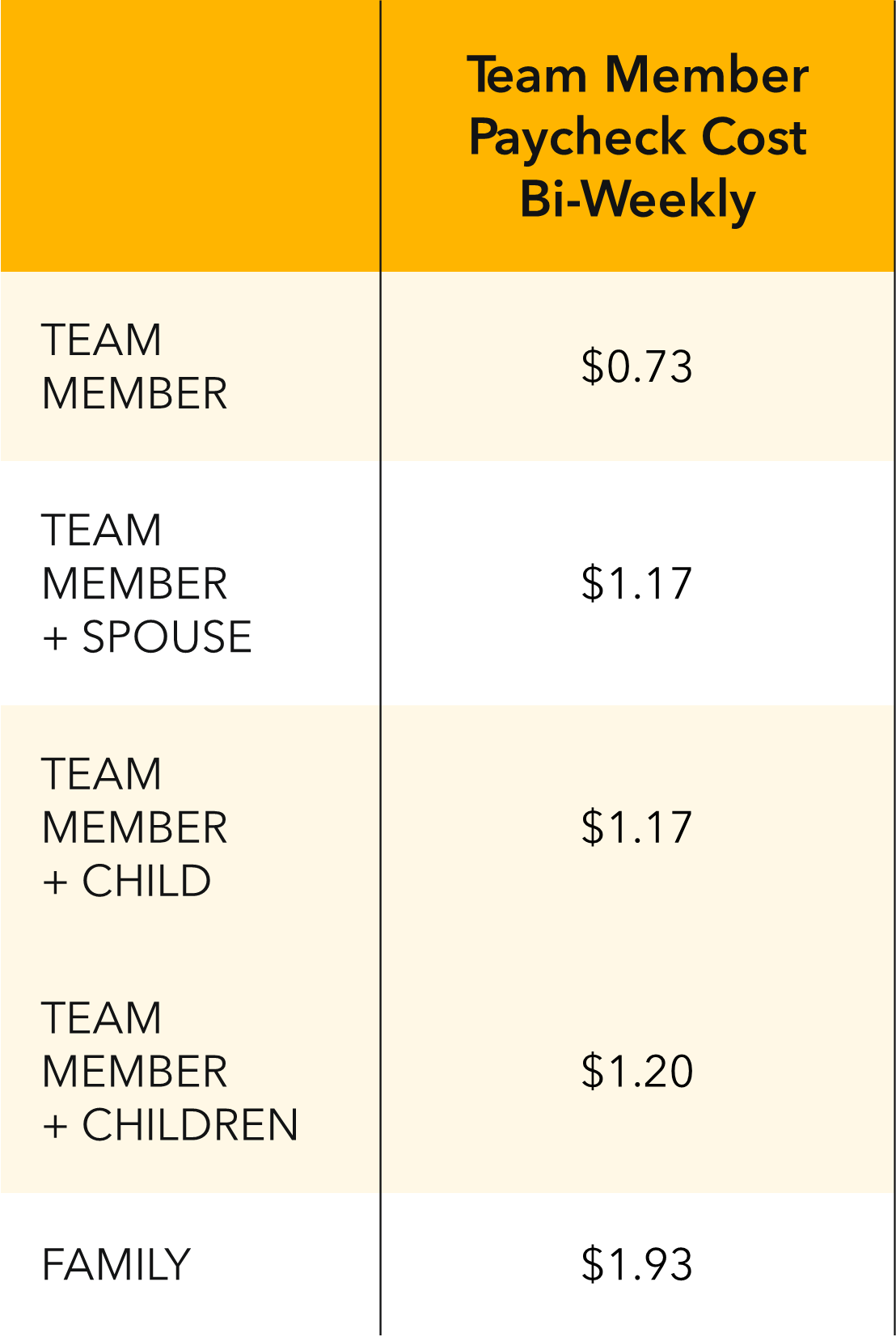Select the $1.20 price value
The image size is (896, 1337).
[636, 1072]
